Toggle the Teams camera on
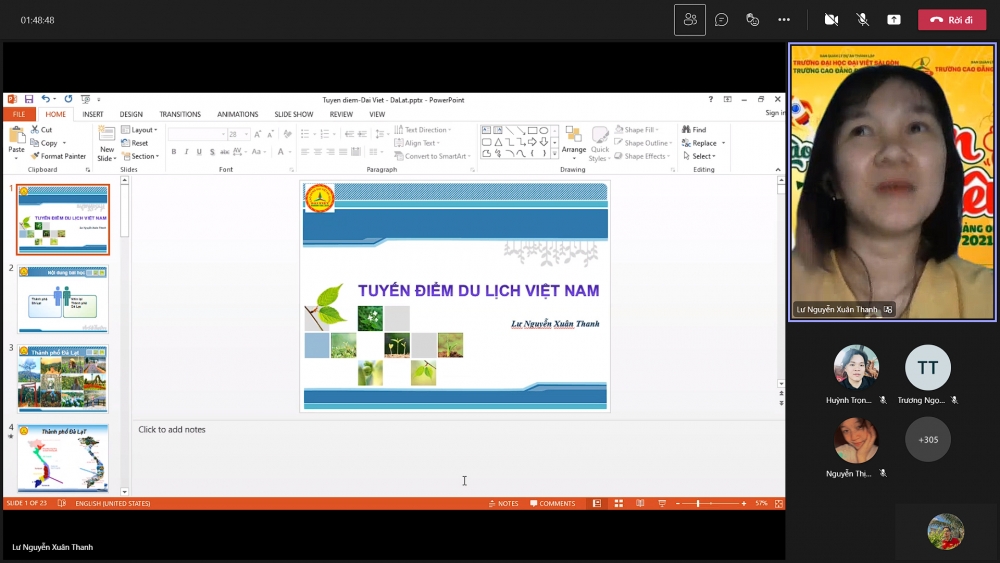Screen dimensions: 1000x563 point(831,20)
